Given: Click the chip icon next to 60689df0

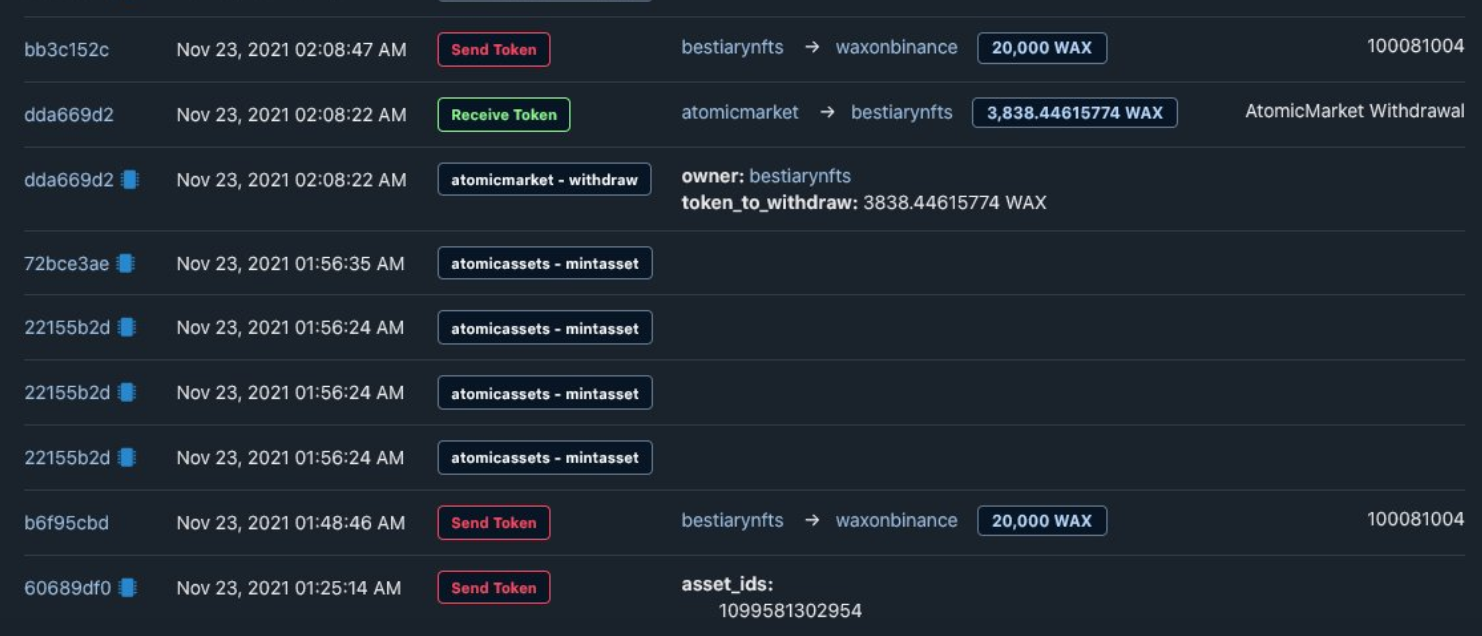Looking at the screenshot, I should click(x=127, y=588).
